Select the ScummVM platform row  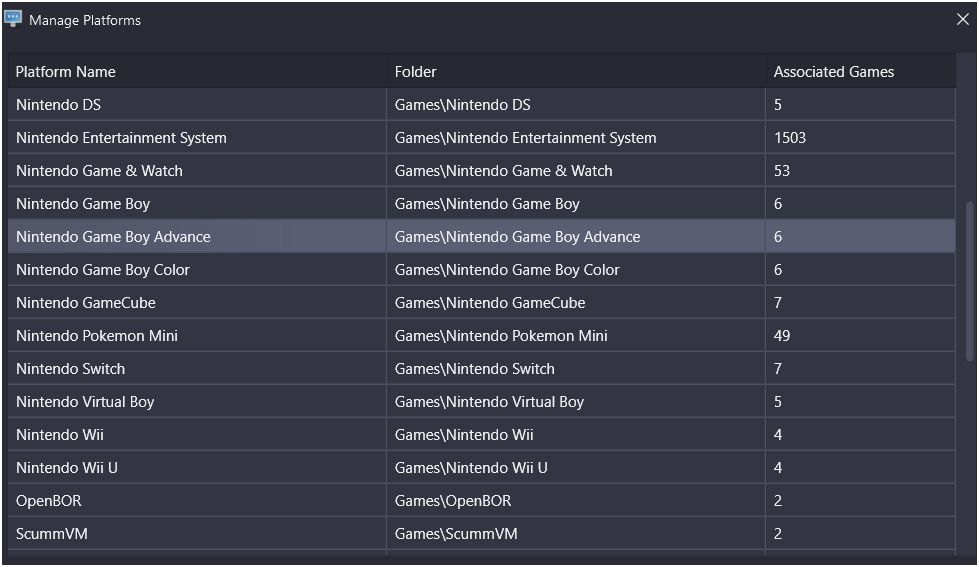[481, 534]
